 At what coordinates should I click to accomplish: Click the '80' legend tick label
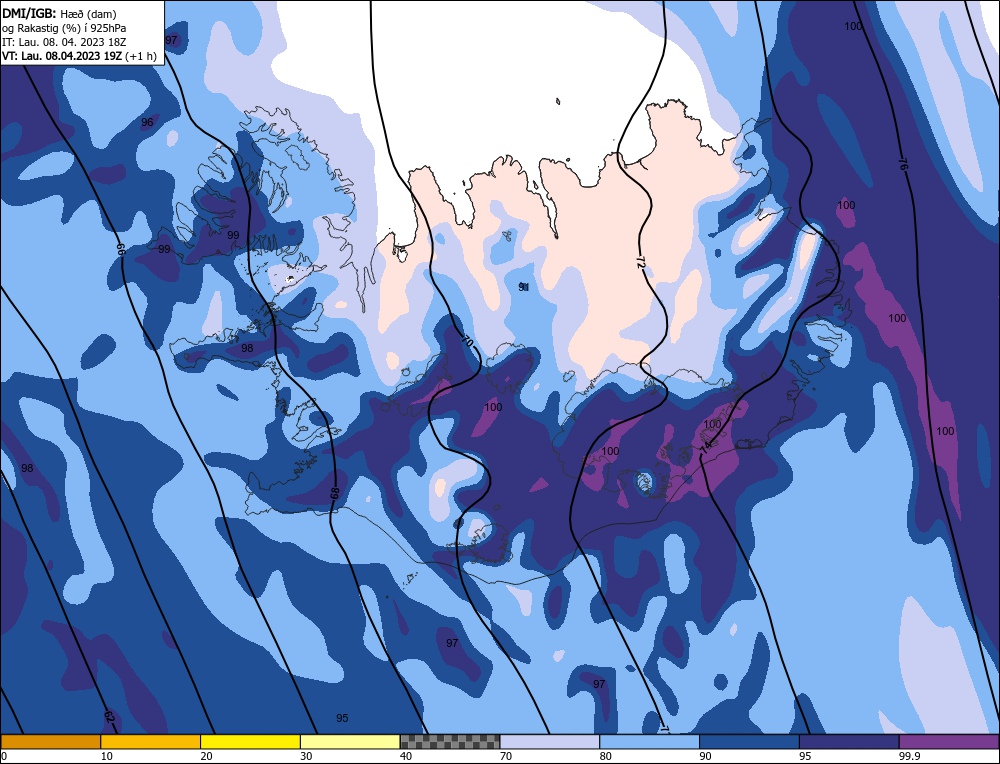tap(606, 756)
